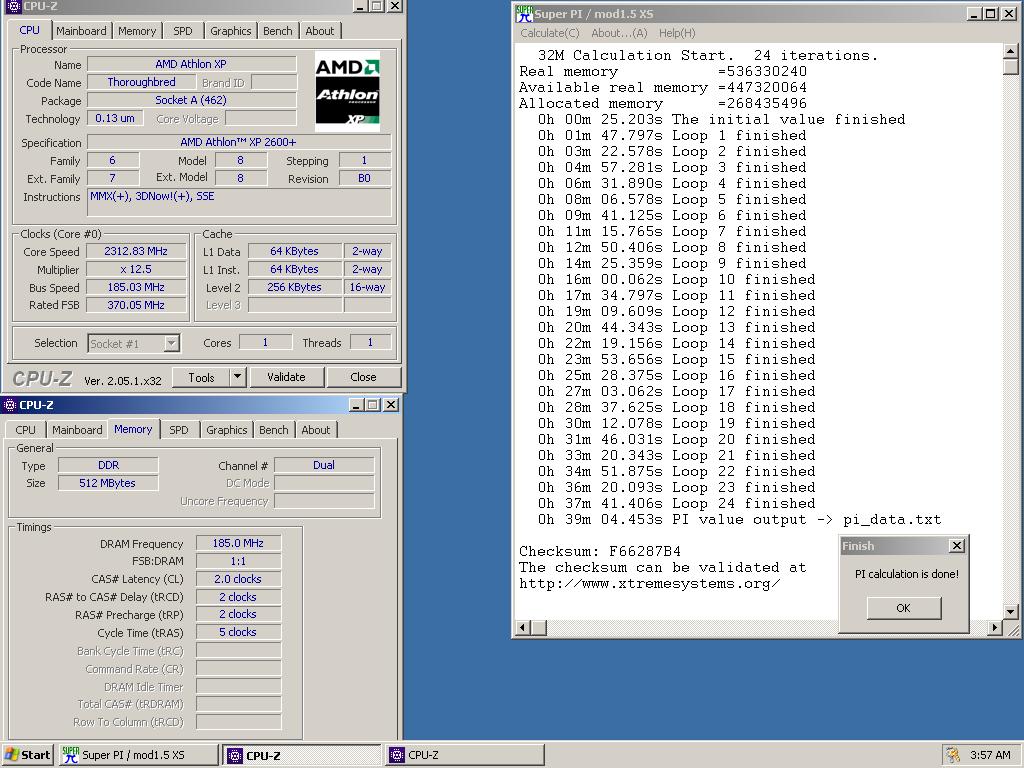Click the Specification field AMD Athlon XP 2600+
This screenshot has width=1024, height=768.
tap(238, 142)
